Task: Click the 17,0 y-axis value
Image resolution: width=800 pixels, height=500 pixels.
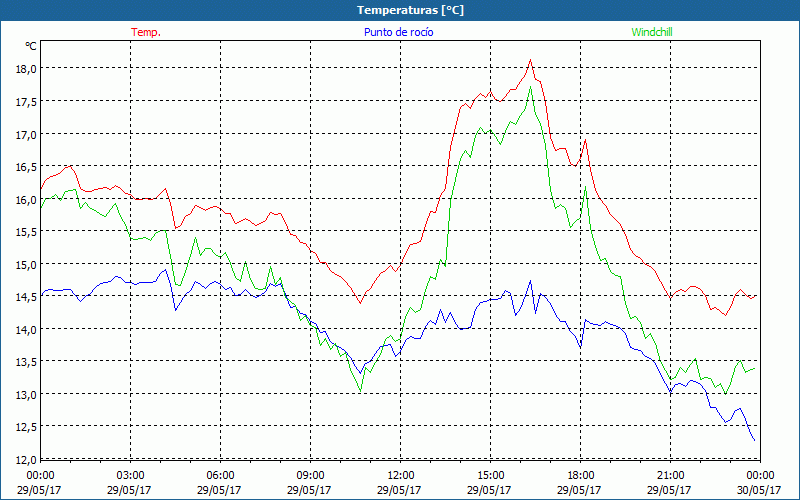Action: [x=26, y=135]
